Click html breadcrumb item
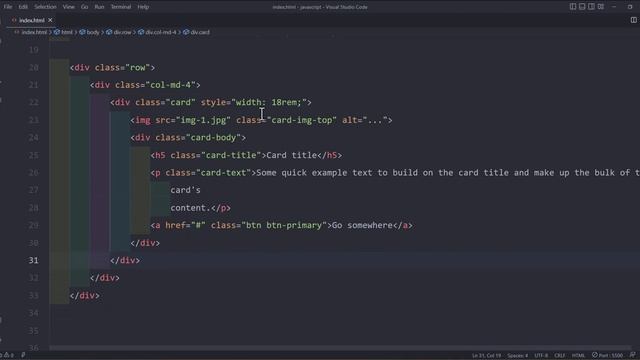The height and width of the screenshot is (360, 640). coord(67,32)
